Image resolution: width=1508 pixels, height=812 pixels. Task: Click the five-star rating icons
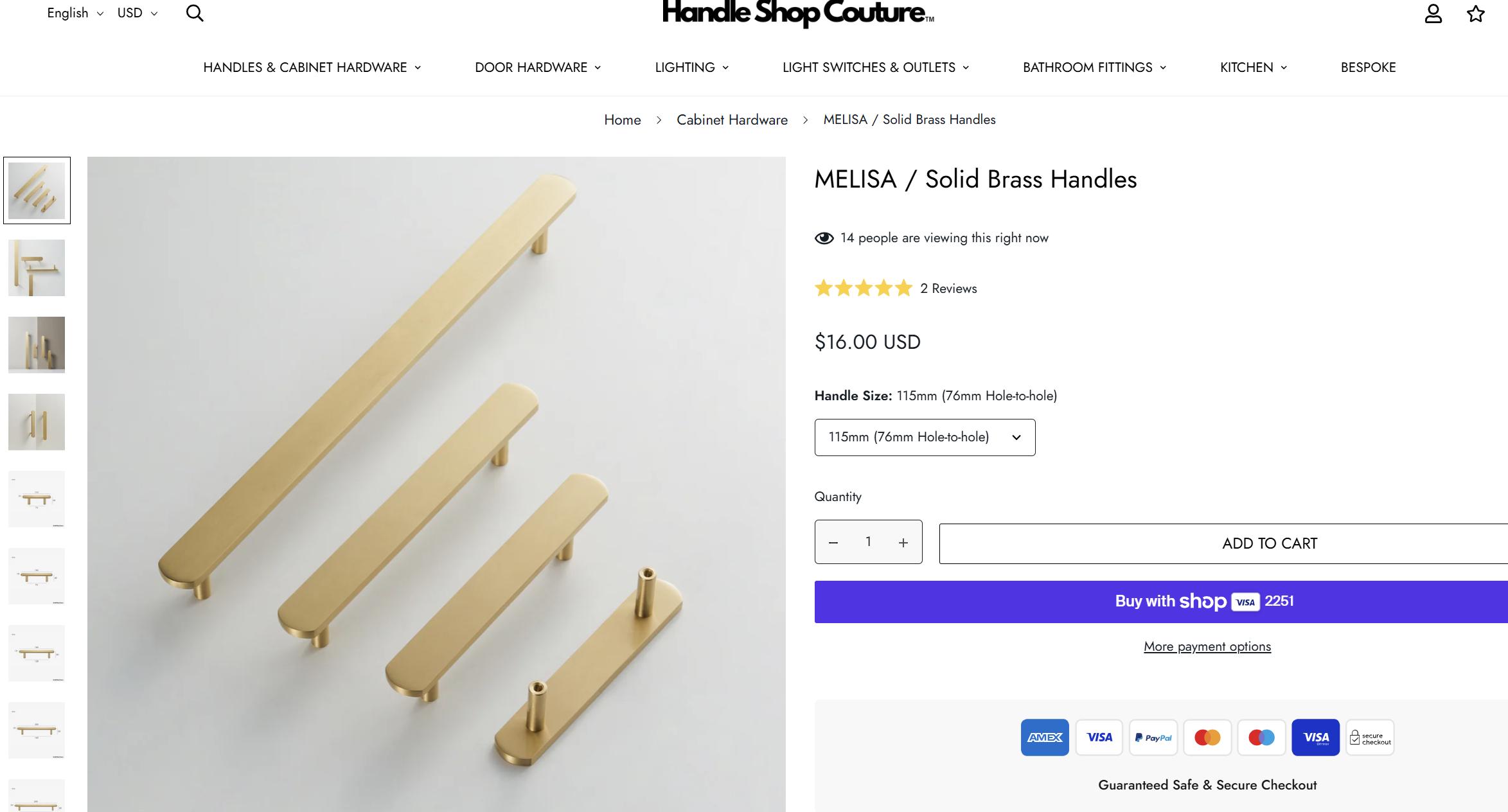(x=863, y=288)
